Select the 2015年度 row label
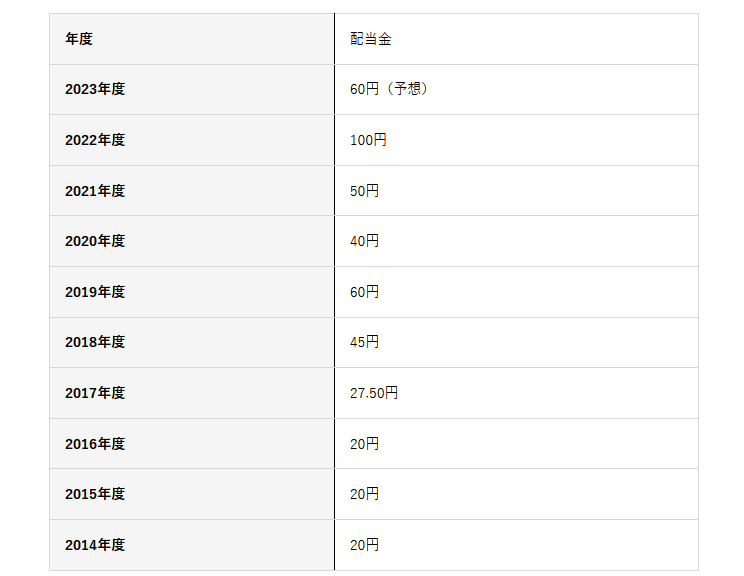 tap(95, 494)
